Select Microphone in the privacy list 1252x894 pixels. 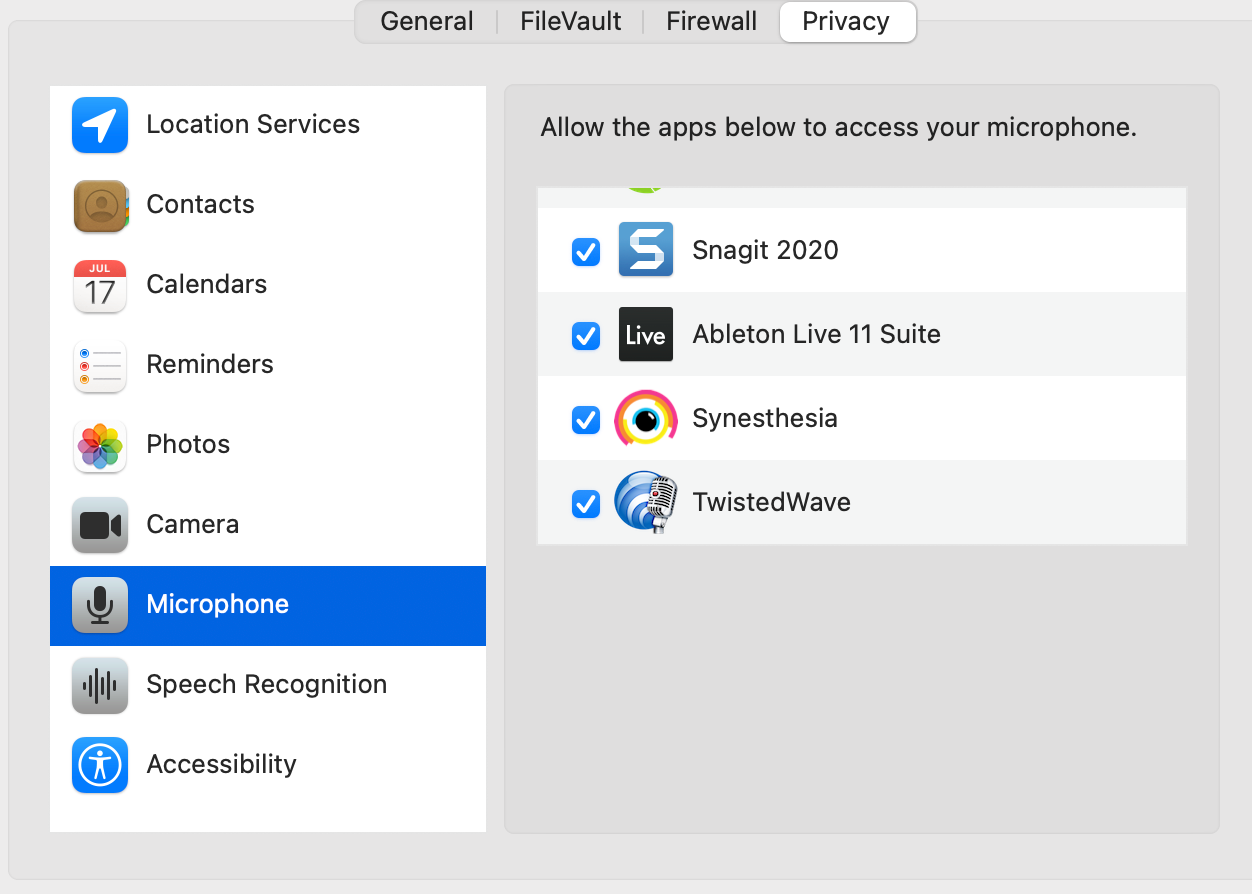[x=217, y=605]
